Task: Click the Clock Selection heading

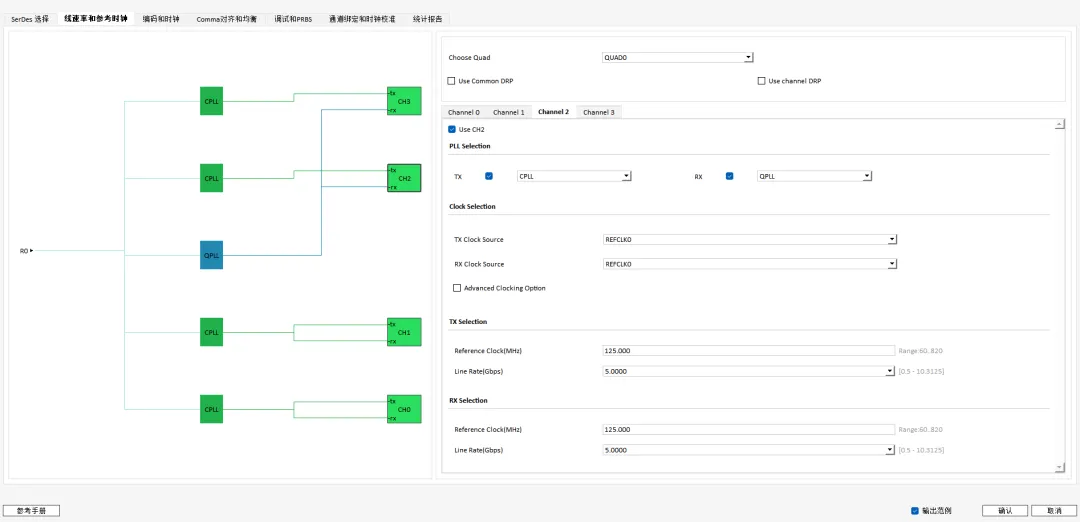Action: 472,207
